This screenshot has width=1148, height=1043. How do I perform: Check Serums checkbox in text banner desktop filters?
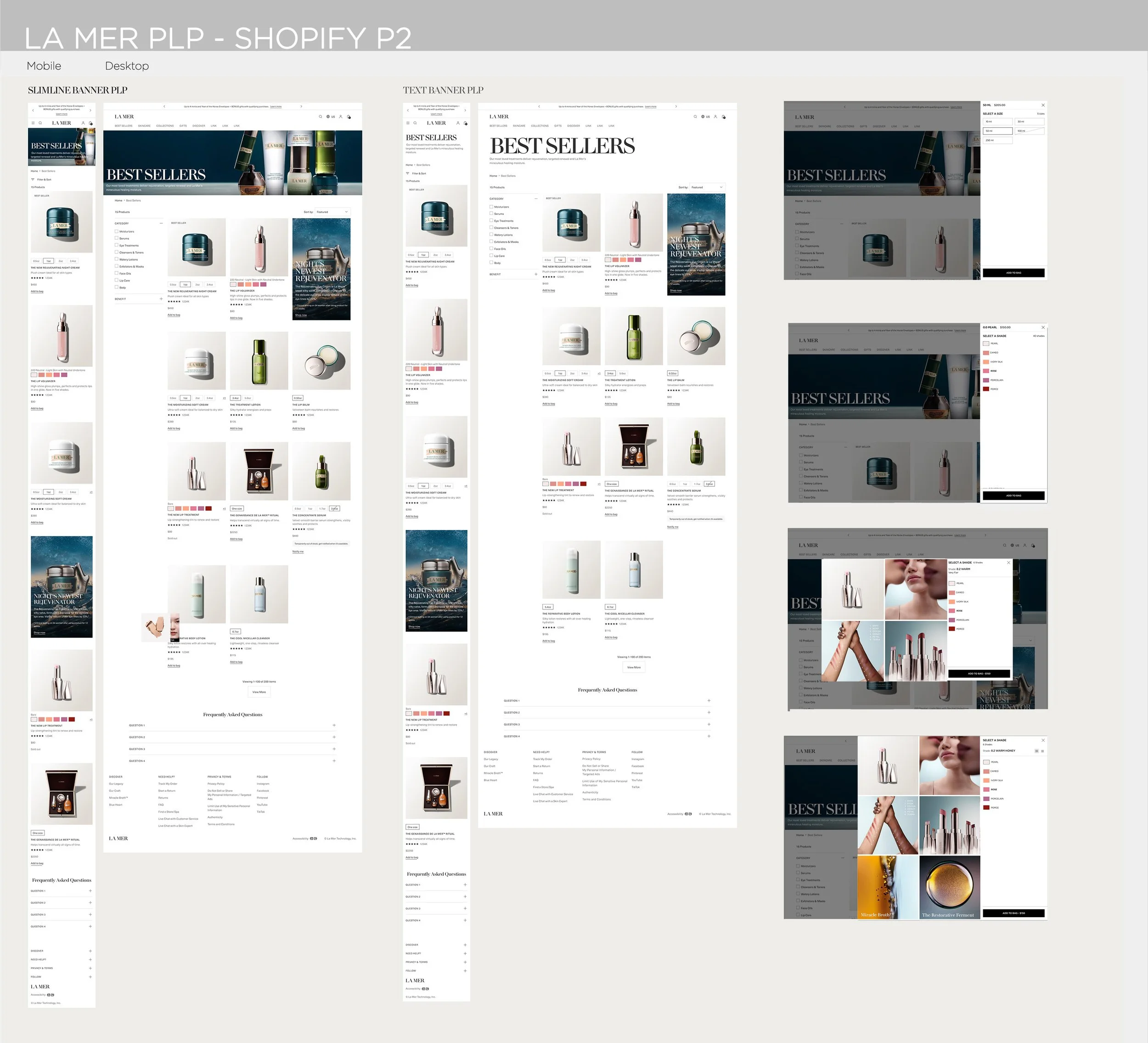(491, 214)
